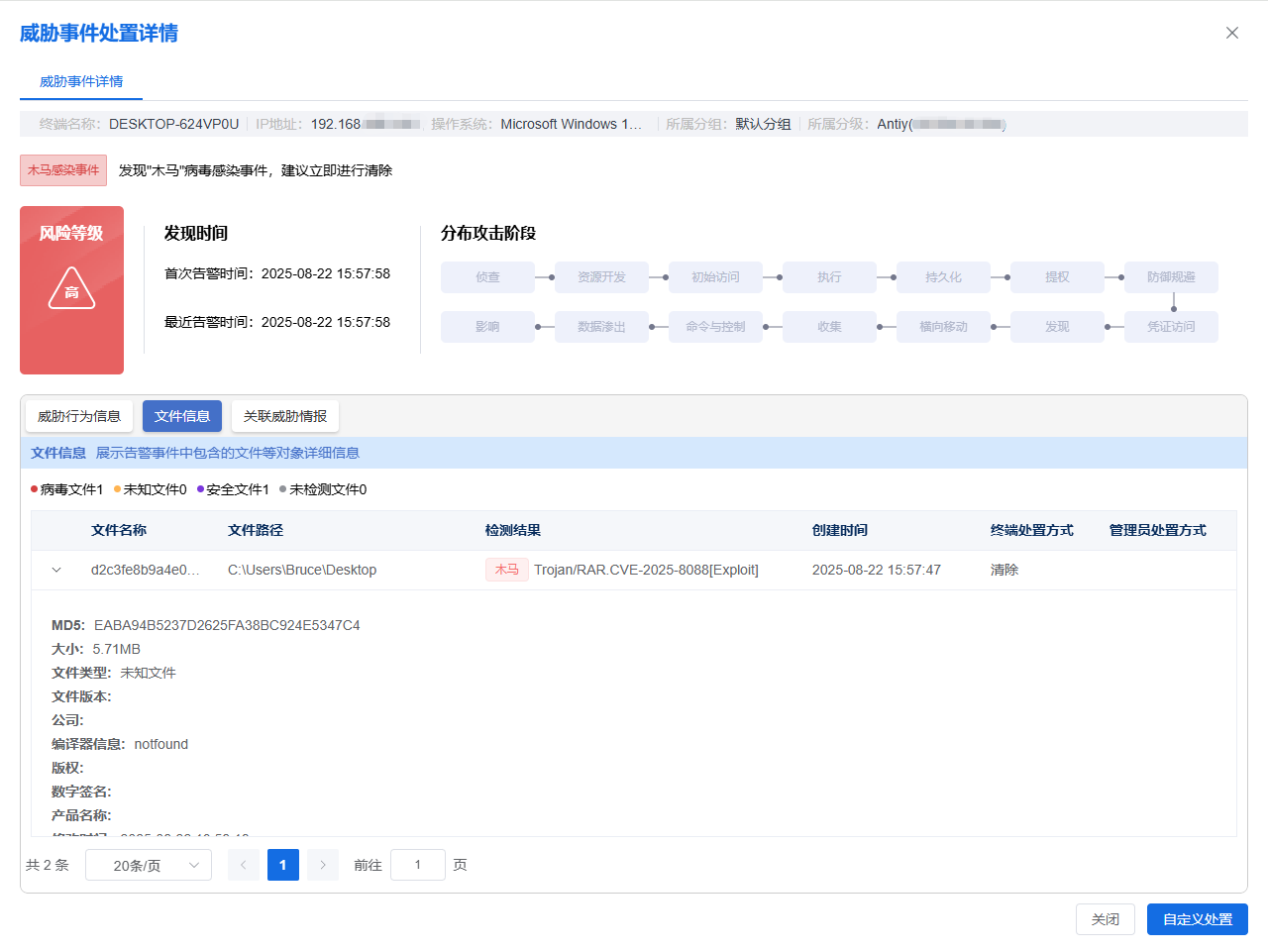Click the page jump input field
1268x952 pixels.
click(417, 865)
